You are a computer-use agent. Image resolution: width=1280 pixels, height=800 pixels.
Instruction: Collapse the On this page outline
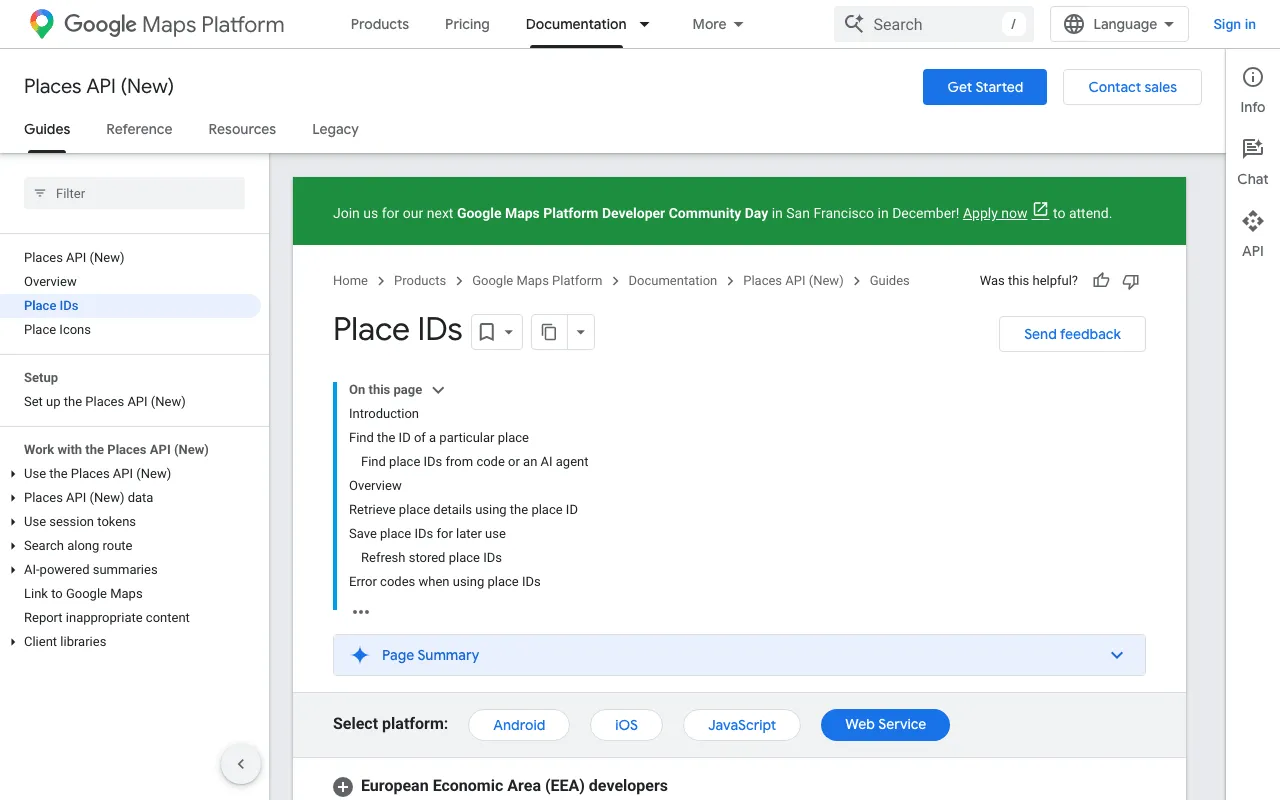pyautogui.click(x=438, y=390)
